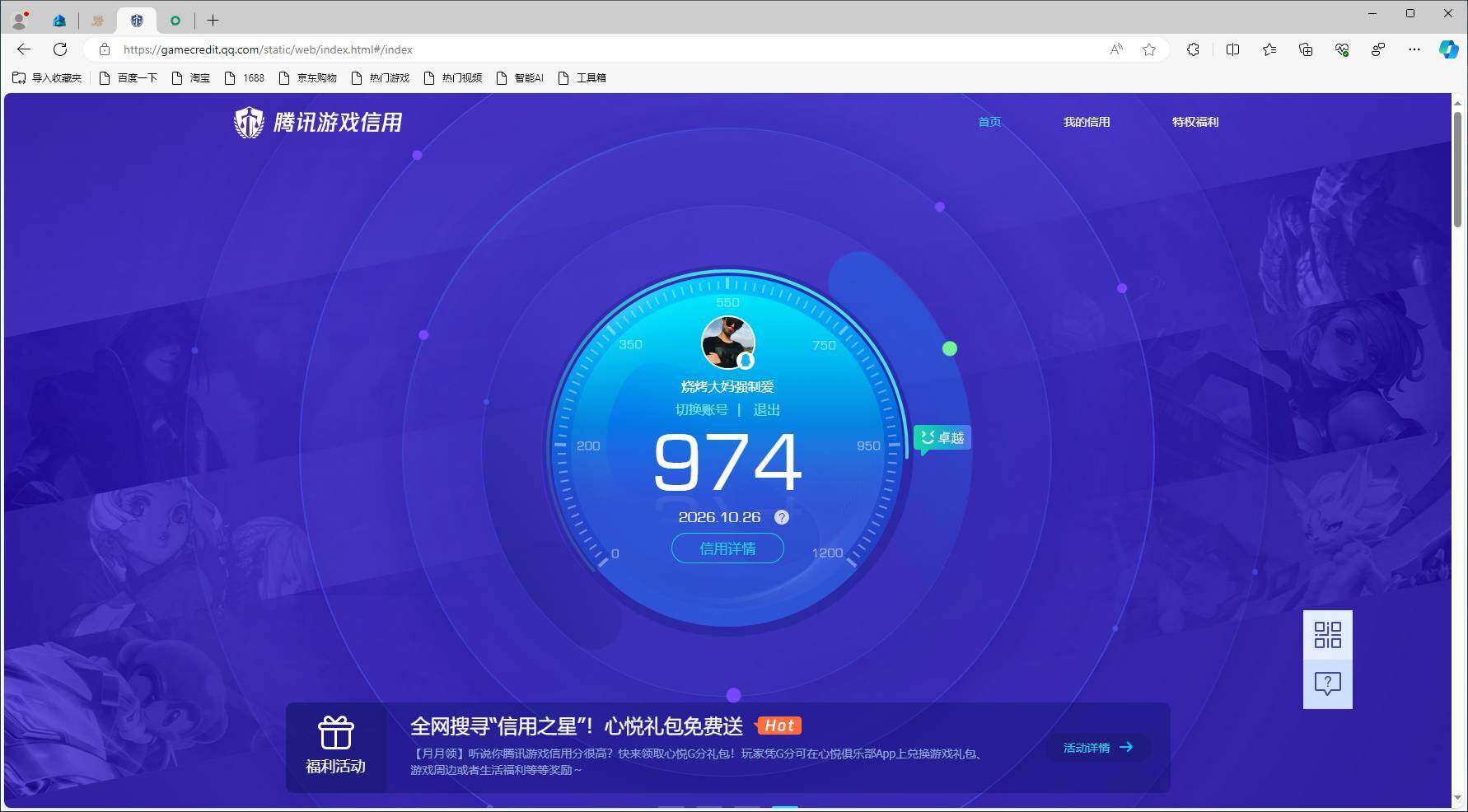Open the 京东购物 bookmark

click(x=307, y=77)
